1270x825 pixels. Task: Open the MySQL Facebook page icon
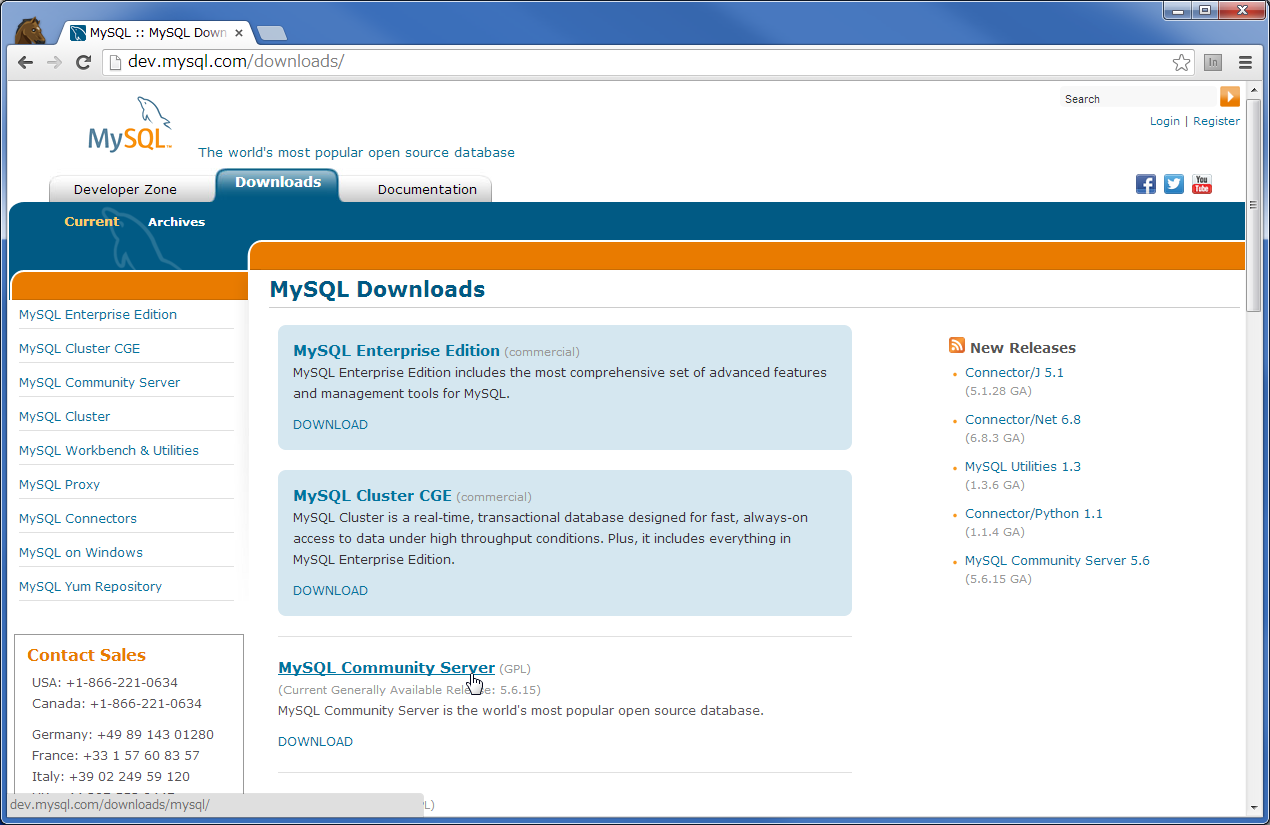tap(1146, 184)
